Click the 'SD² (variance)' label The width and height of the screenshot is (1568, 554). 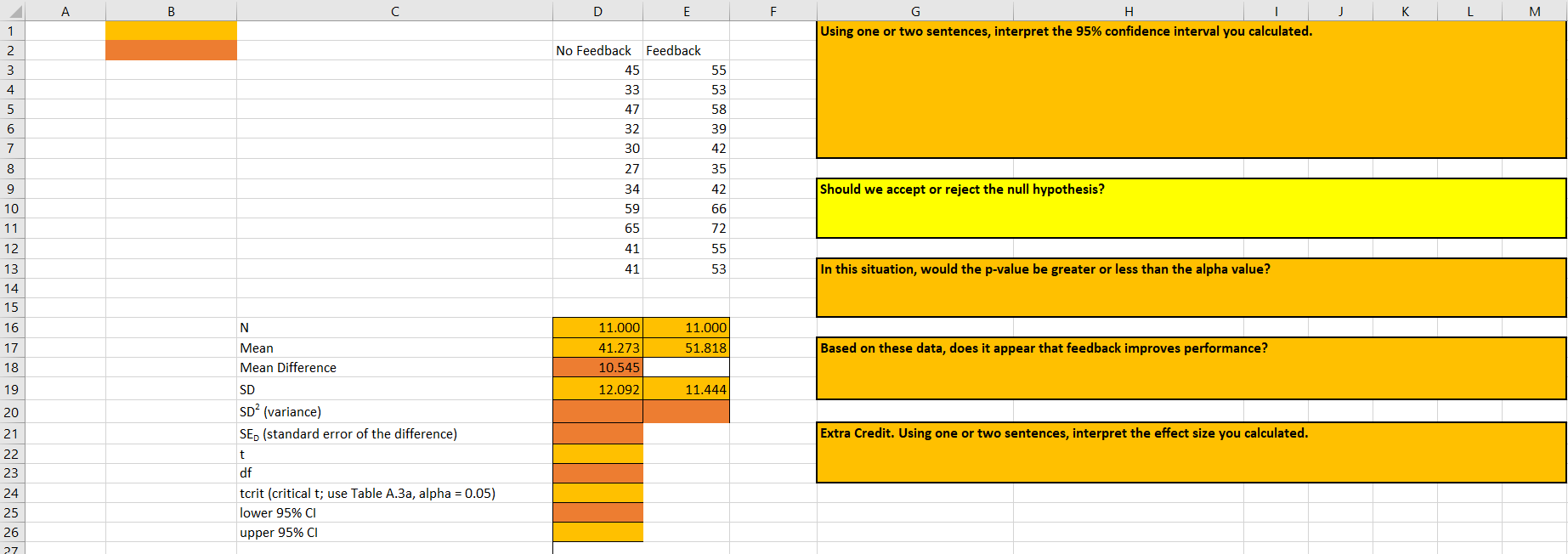coord(280,411)
